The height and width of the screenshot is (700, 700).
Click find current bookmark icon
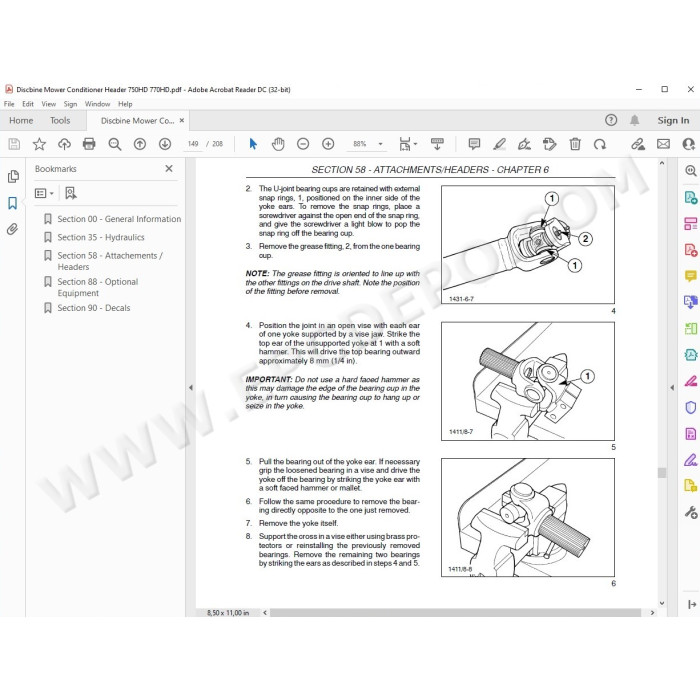[x=71, y=193]
